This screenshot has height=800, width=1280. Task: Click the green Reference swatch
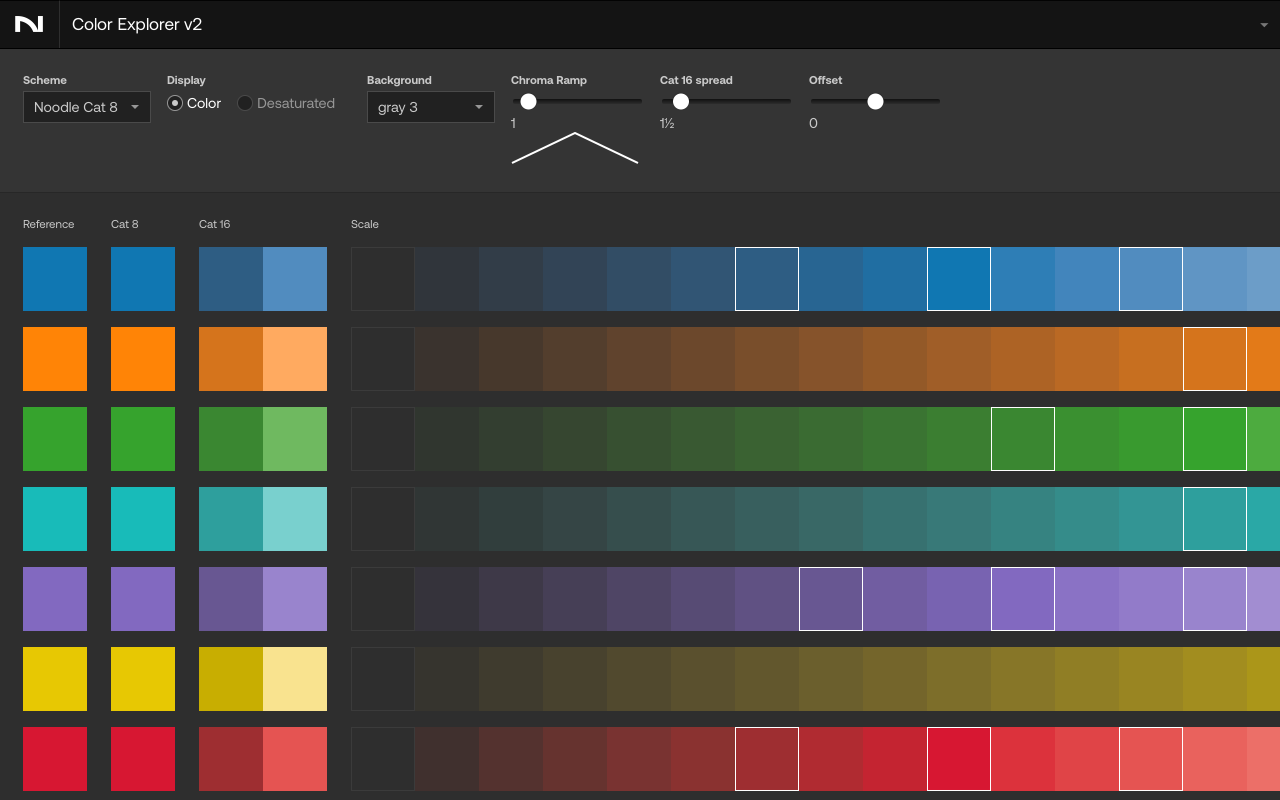point(55,439)
